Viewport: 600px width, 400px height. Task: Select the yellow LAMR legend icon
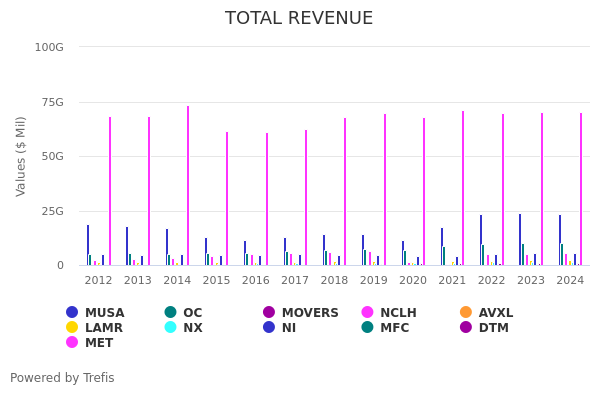tap(72, 328)
